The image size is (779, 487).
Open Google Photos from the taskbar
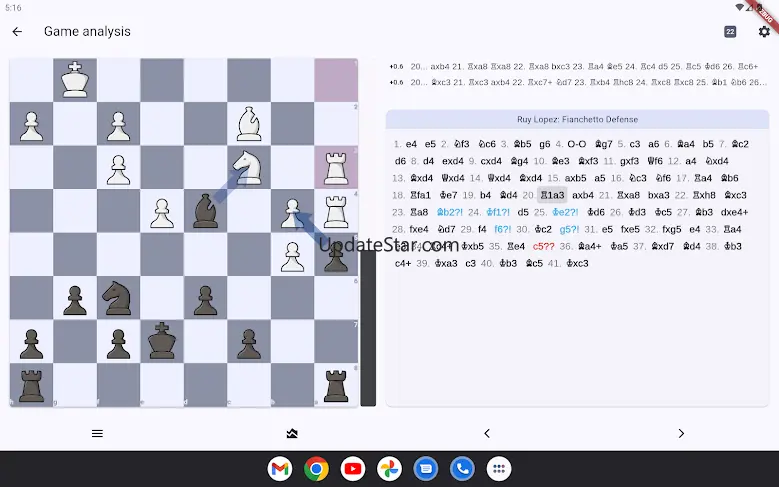click(x=390, y=469)
